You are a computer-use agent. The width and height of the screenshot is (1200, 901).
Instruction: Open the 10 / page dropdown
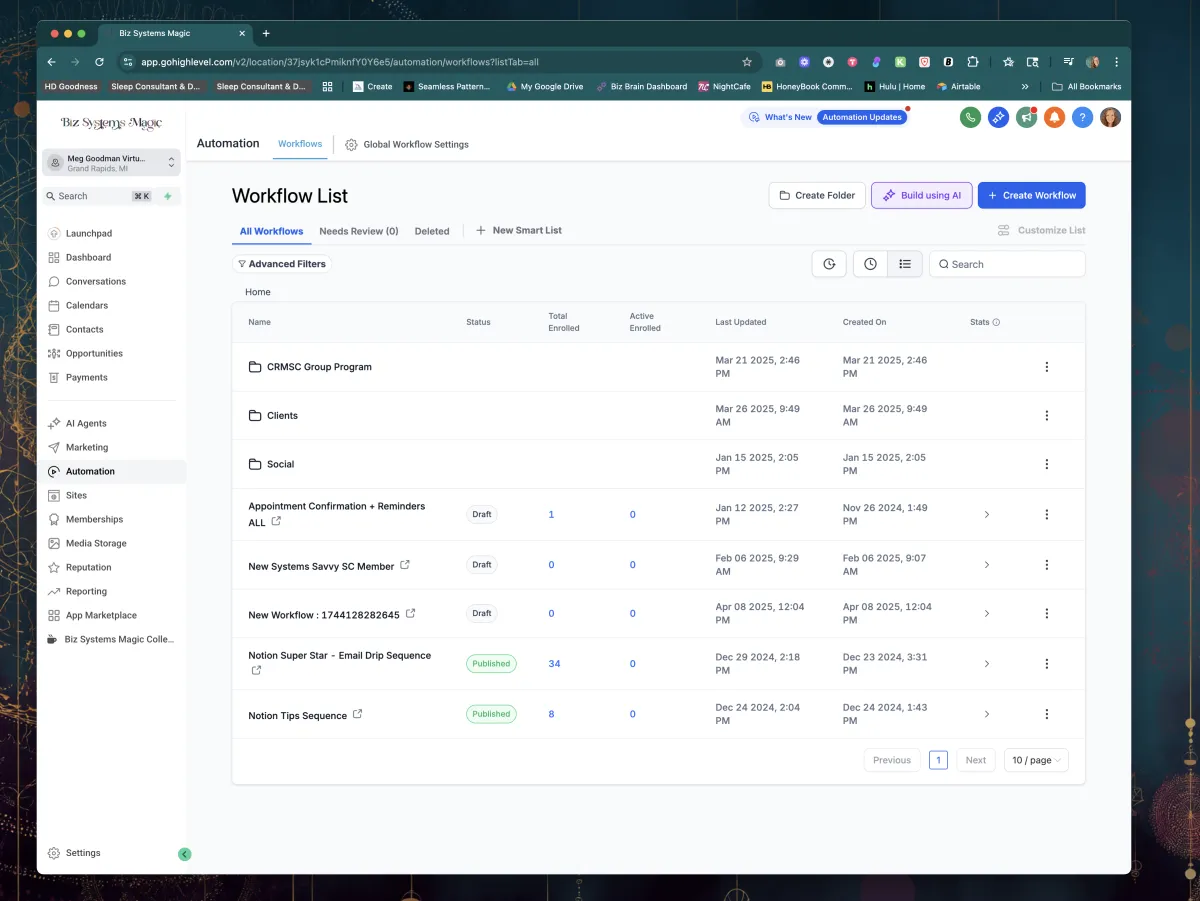click(x=1036, y=760)
